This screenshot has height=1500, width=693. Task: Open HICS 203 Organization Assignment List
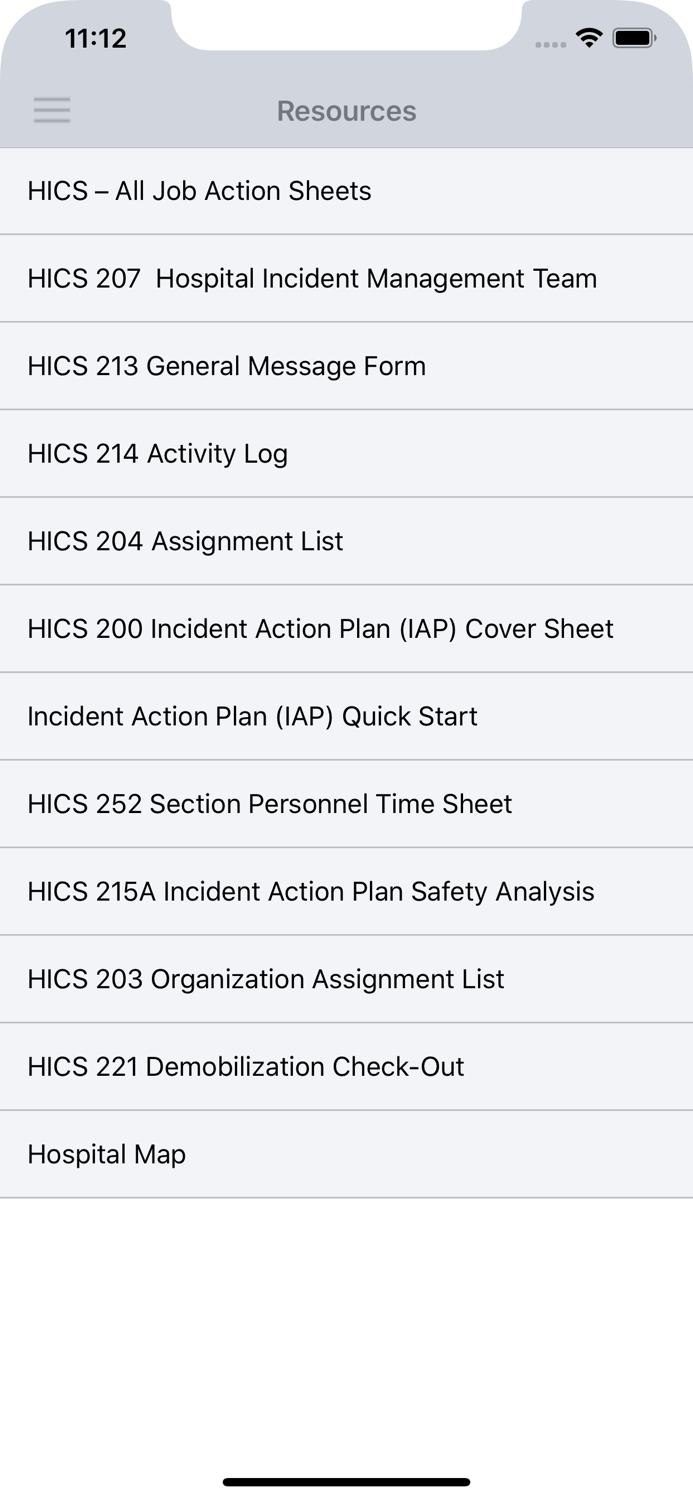coord(265,979)
